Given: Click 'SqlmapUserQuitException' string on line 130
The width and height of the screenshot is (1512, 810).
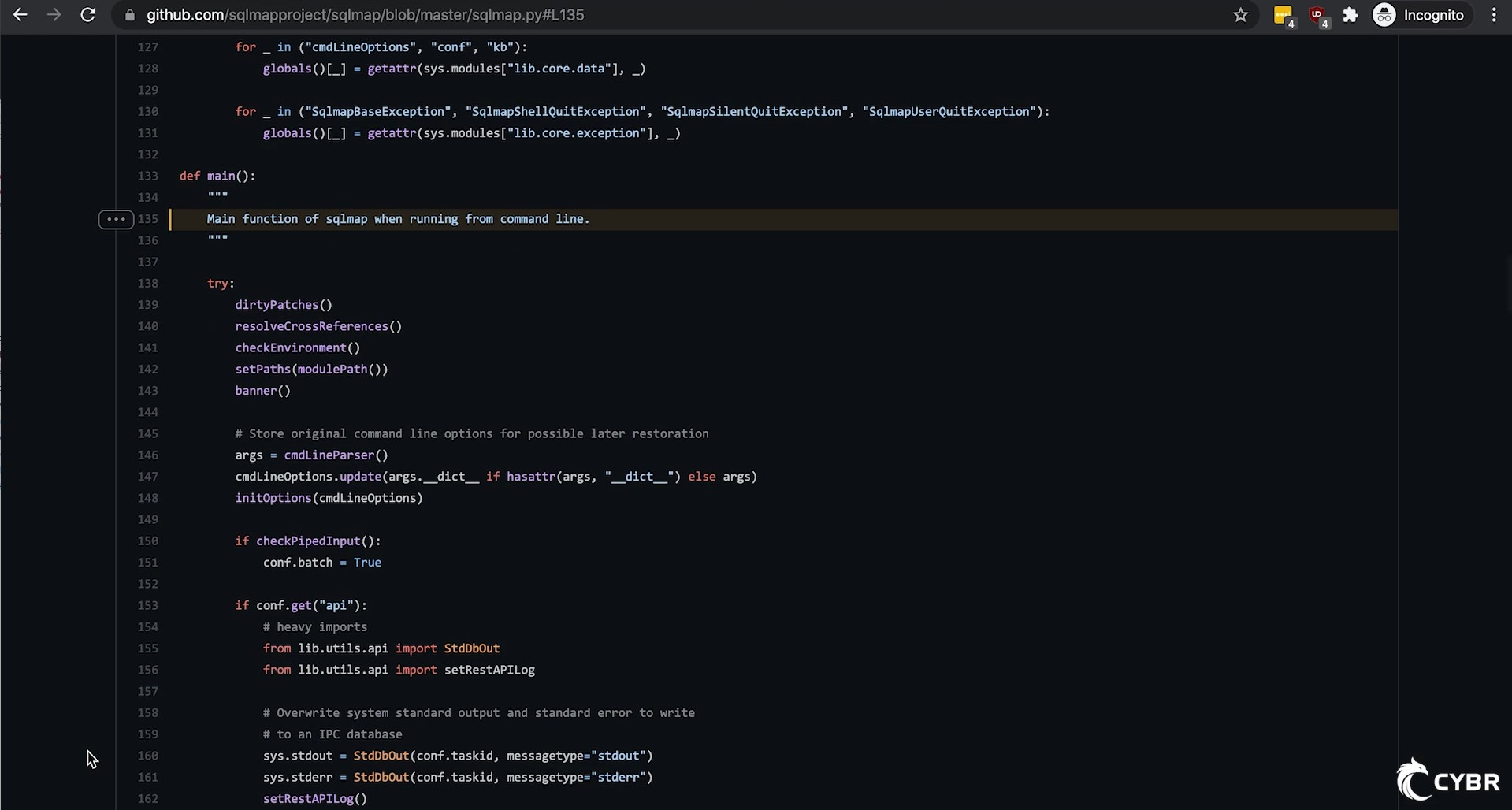Looking at the screenshot, I should click(949, 112).
